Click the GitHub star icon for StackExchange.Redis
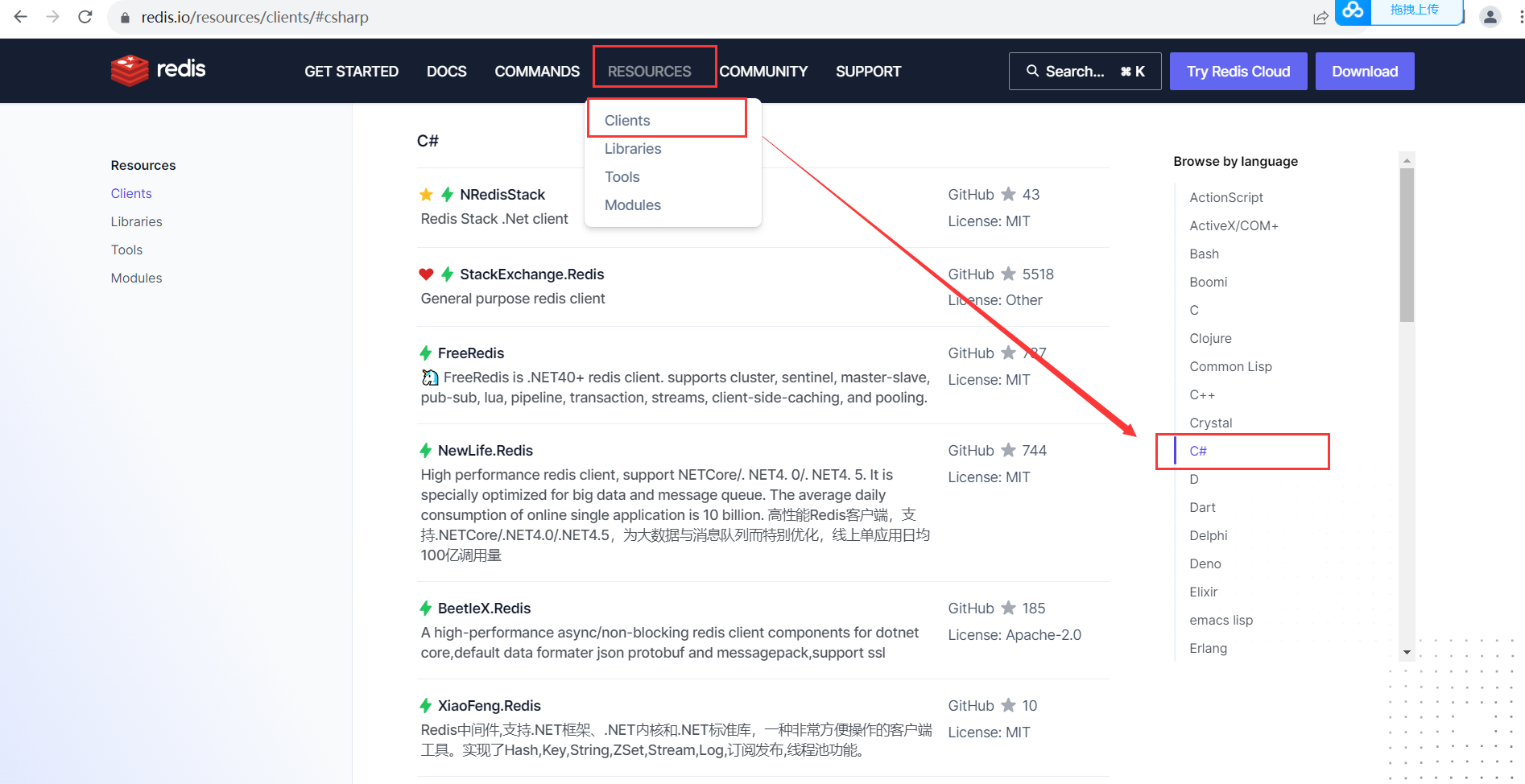The width and height of the screenshot is (1525, 784). [1008, 274]
